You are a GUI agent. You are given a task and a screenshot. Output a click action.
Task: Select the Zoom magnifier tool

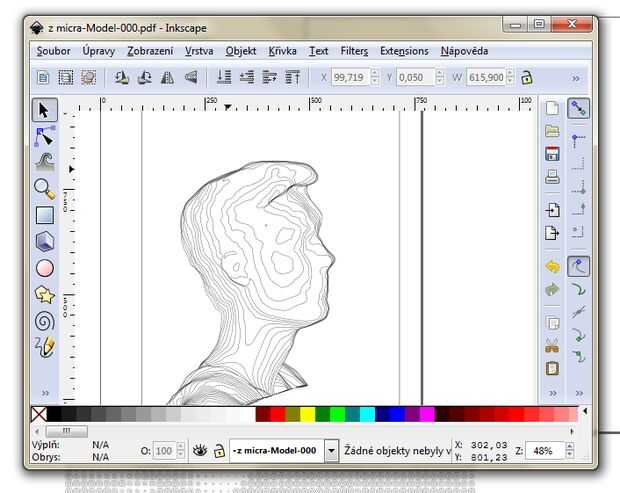click(44, 189)
